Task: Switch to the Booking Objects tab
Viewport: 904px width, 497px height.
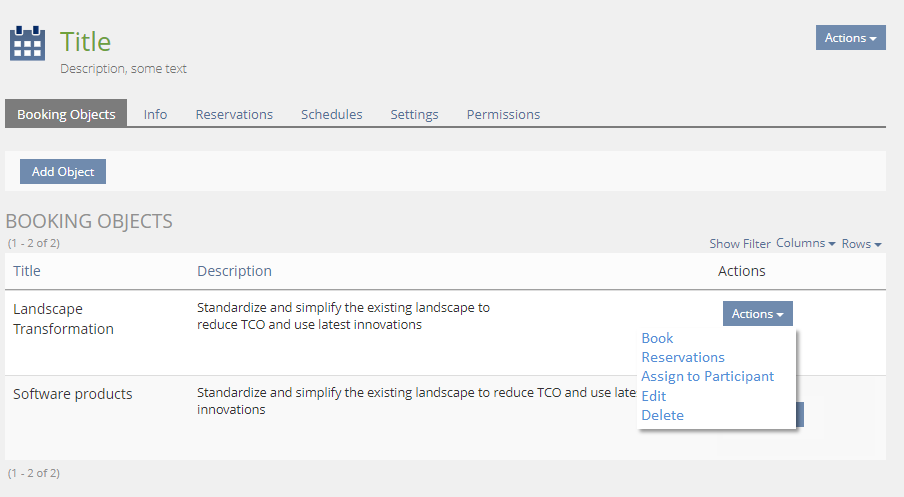Action: point(66,114)
